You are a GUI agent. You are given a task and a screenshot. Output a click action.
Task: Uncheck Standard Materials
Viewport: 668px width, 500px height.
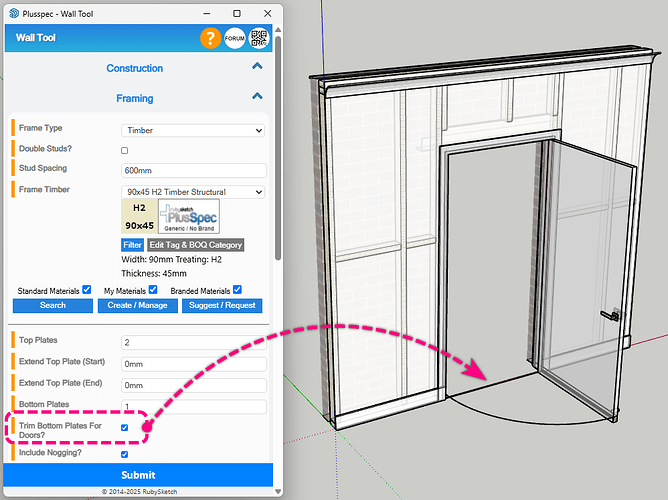click(86, 290)
